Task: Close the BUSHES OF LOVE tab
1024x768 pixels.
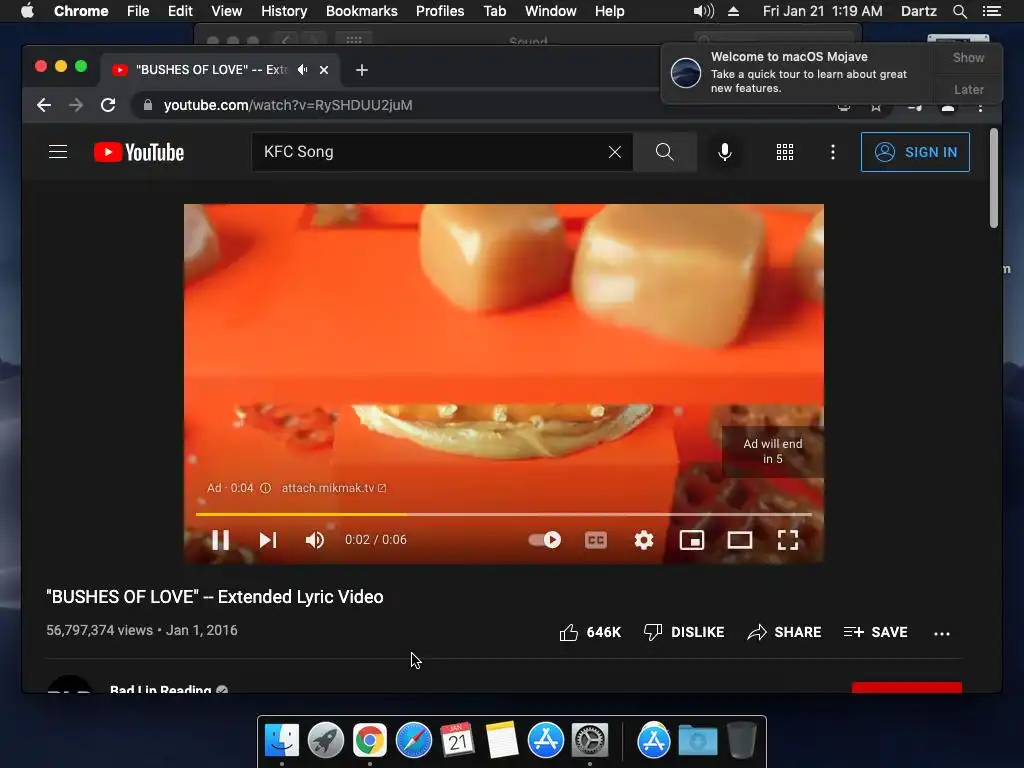Action: pyautogui.click(x=324, y=70)
